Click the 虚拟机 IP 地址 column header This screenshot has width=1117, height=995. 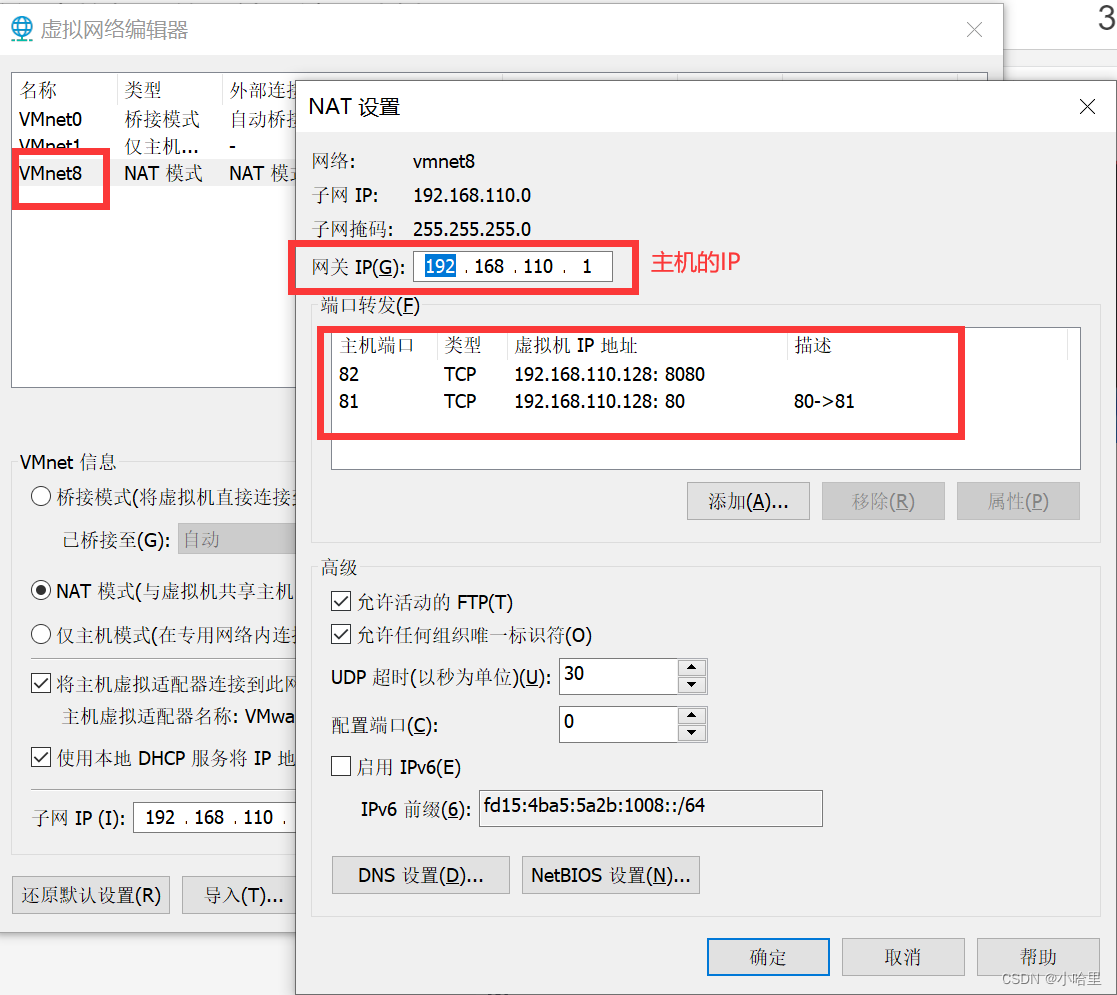[576, 345]
